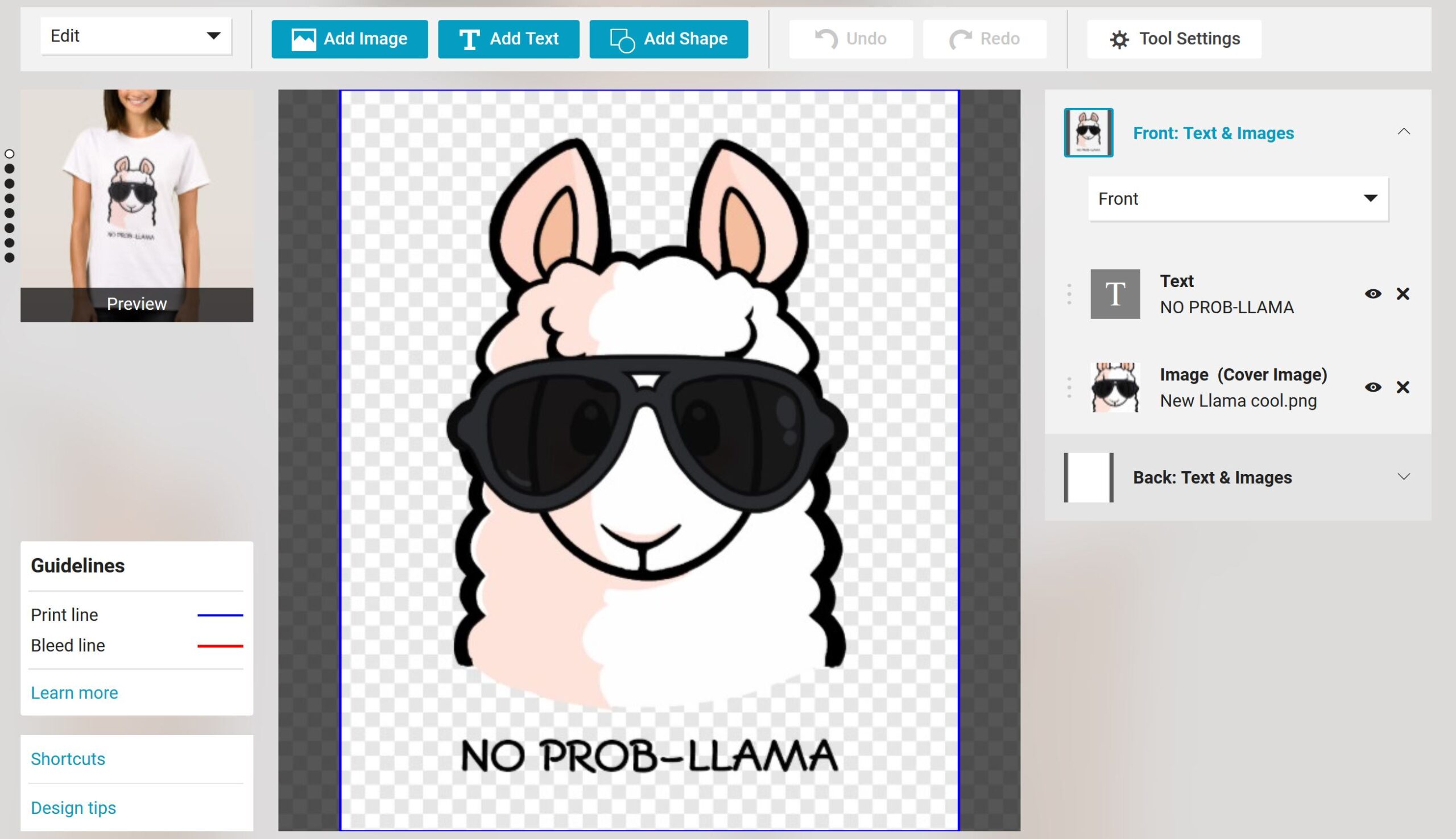This screenshot has height=839, width=1456.
Task: Open the Shortcuts link
Action: [x=68, y=759]
